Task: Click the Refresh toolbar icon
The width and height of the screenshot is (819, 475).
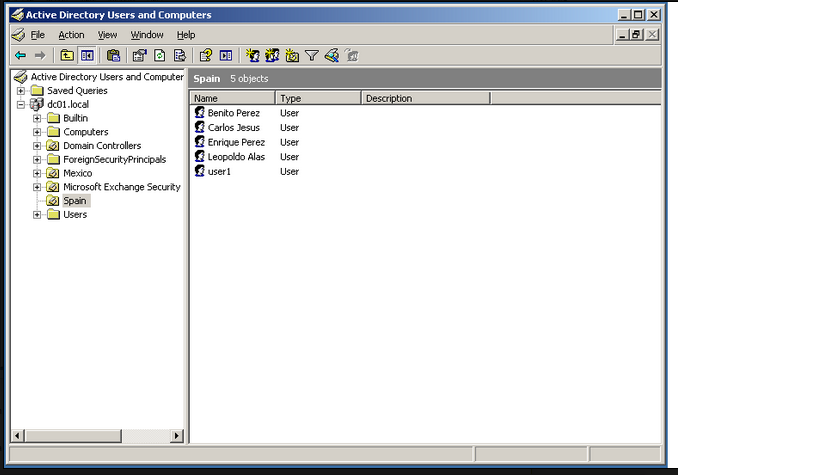Action: 160,55
